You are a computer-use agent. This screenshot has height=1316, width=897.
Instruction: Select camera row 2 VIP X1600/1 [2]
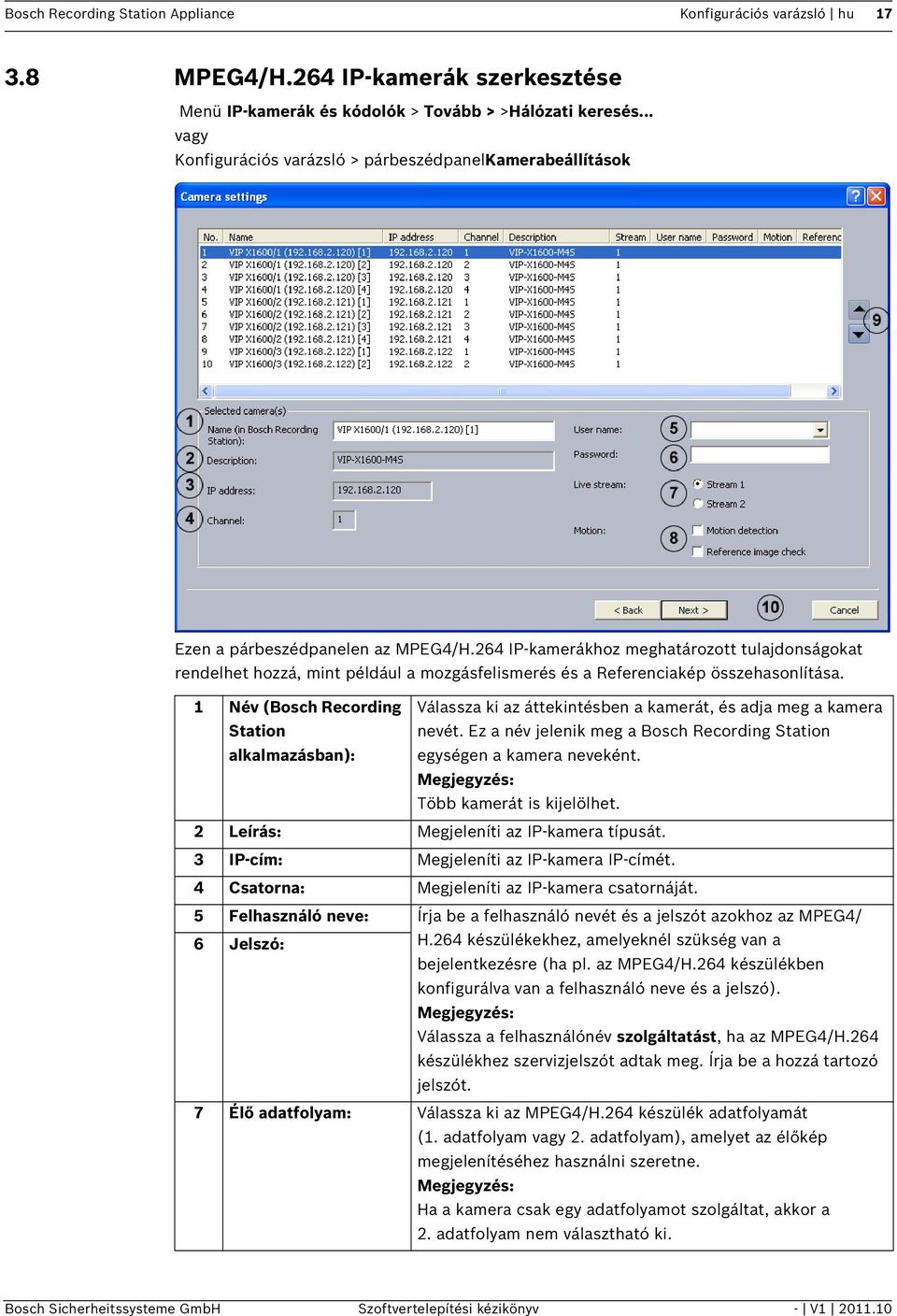[520, 265]
